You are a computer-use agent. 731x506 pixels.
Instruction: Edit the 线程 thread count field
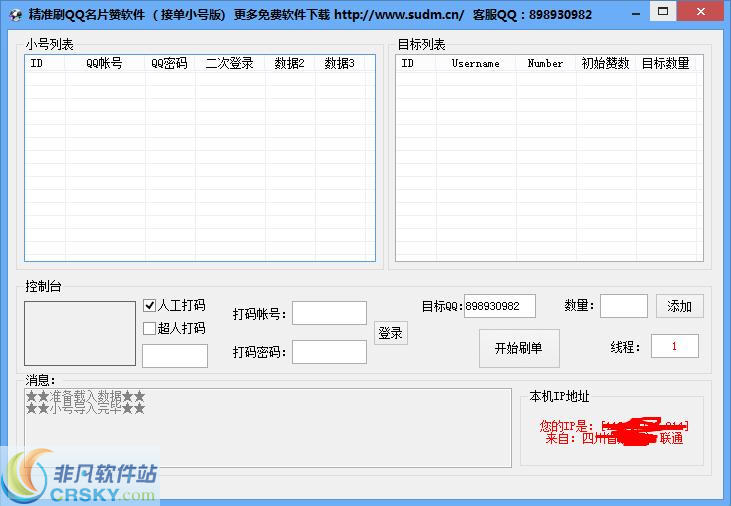pyautogui.click(x=674, y=346)
